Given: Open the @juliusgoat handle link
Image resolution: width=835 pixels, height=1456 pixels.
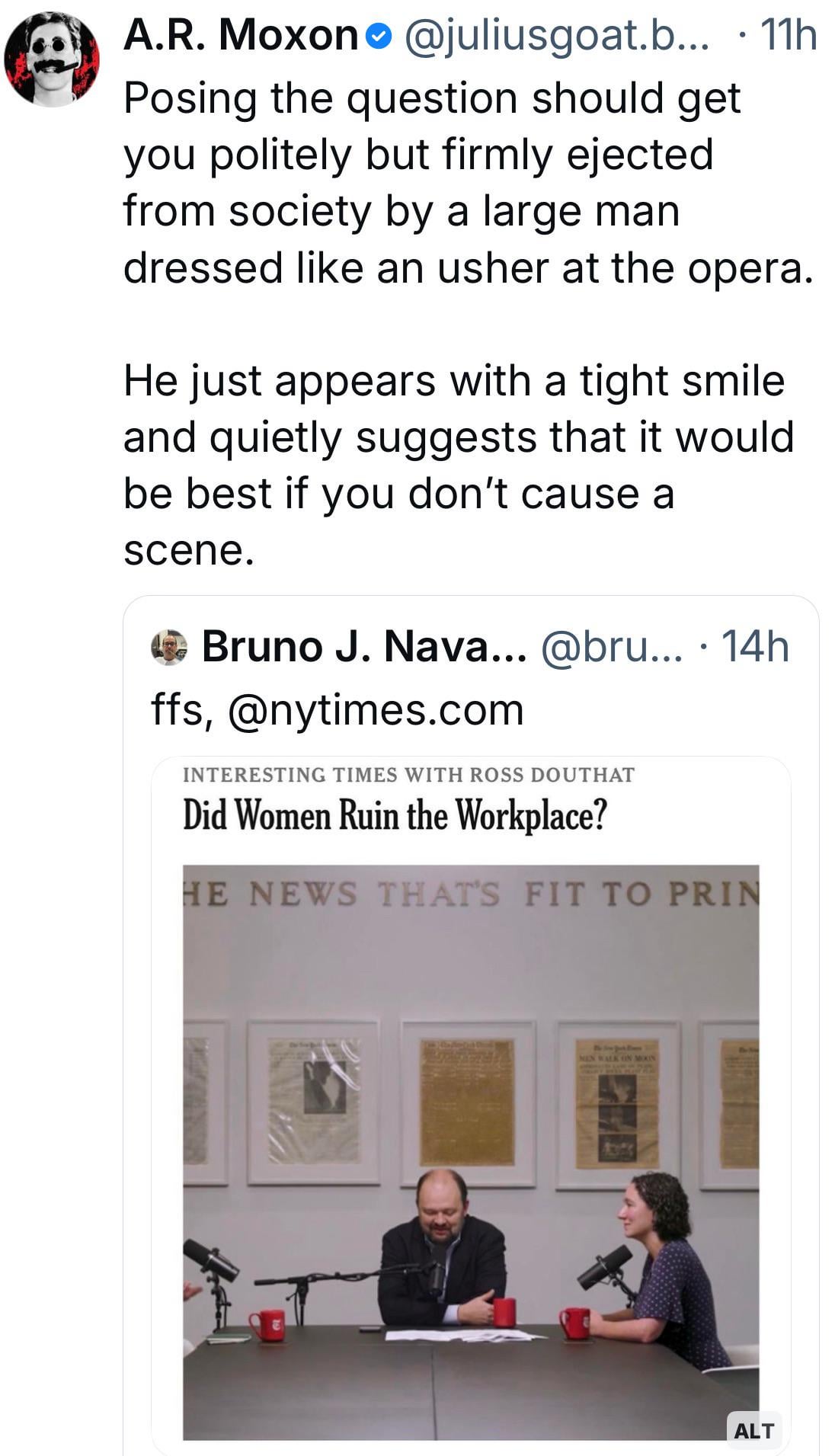Looking at the screenshot, I should (556, 35).
